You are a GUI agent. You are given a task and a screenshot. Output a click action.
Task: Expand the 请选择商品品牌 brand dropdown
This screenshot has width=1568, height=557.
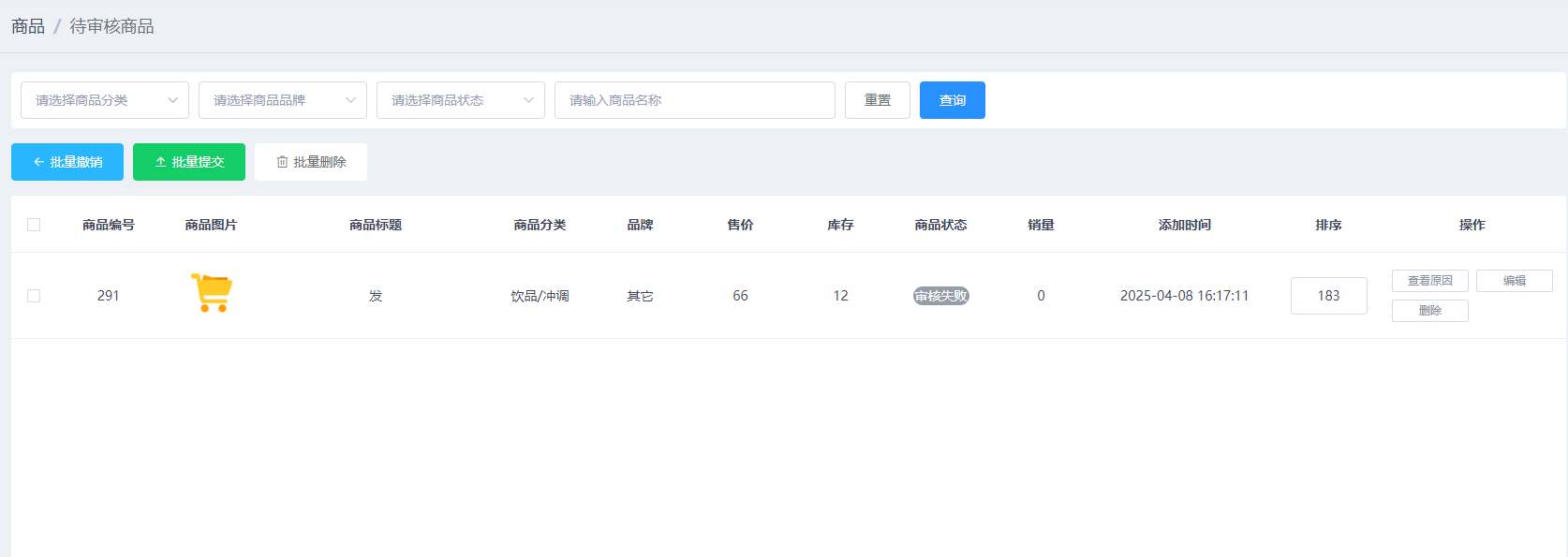click(x=283, y=100)
